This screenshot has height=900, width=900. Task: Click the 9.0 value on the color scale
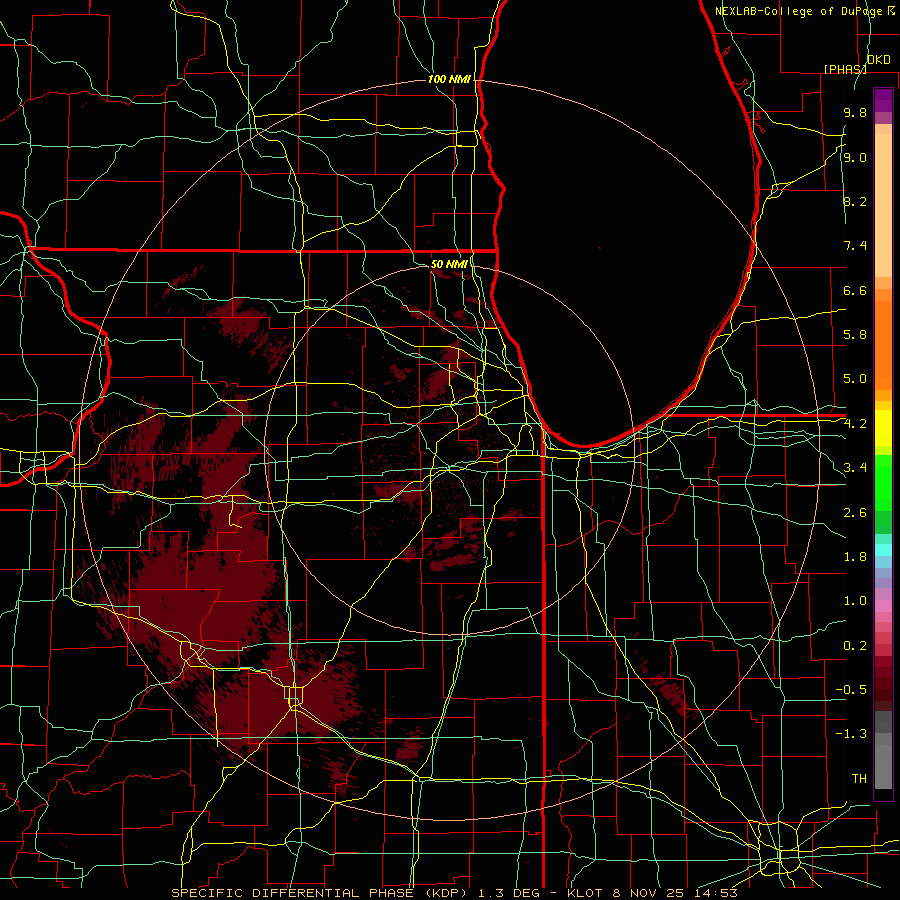[855, 157]
